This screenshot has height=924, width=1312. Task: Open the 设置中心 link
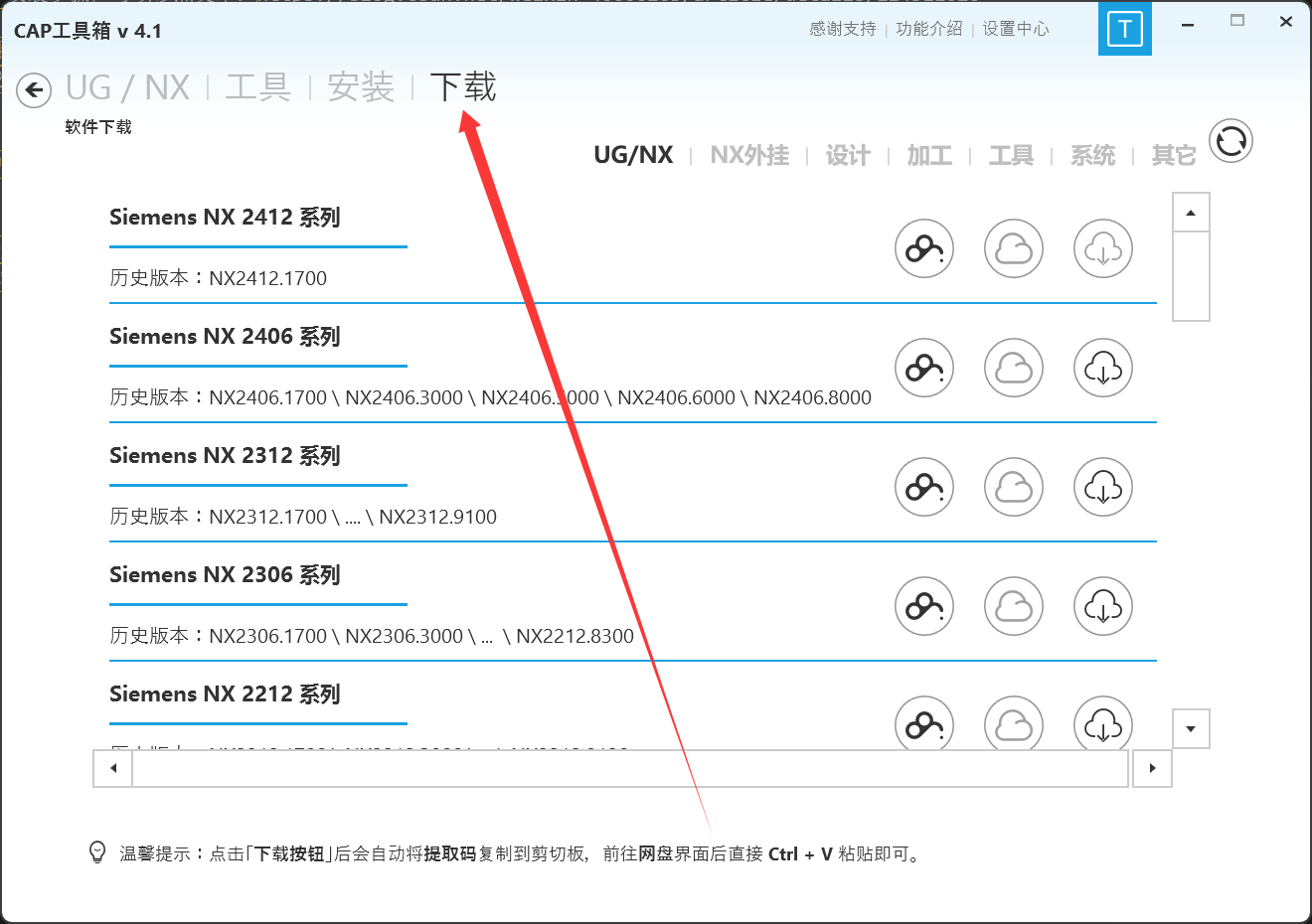tap(1016, 29)
